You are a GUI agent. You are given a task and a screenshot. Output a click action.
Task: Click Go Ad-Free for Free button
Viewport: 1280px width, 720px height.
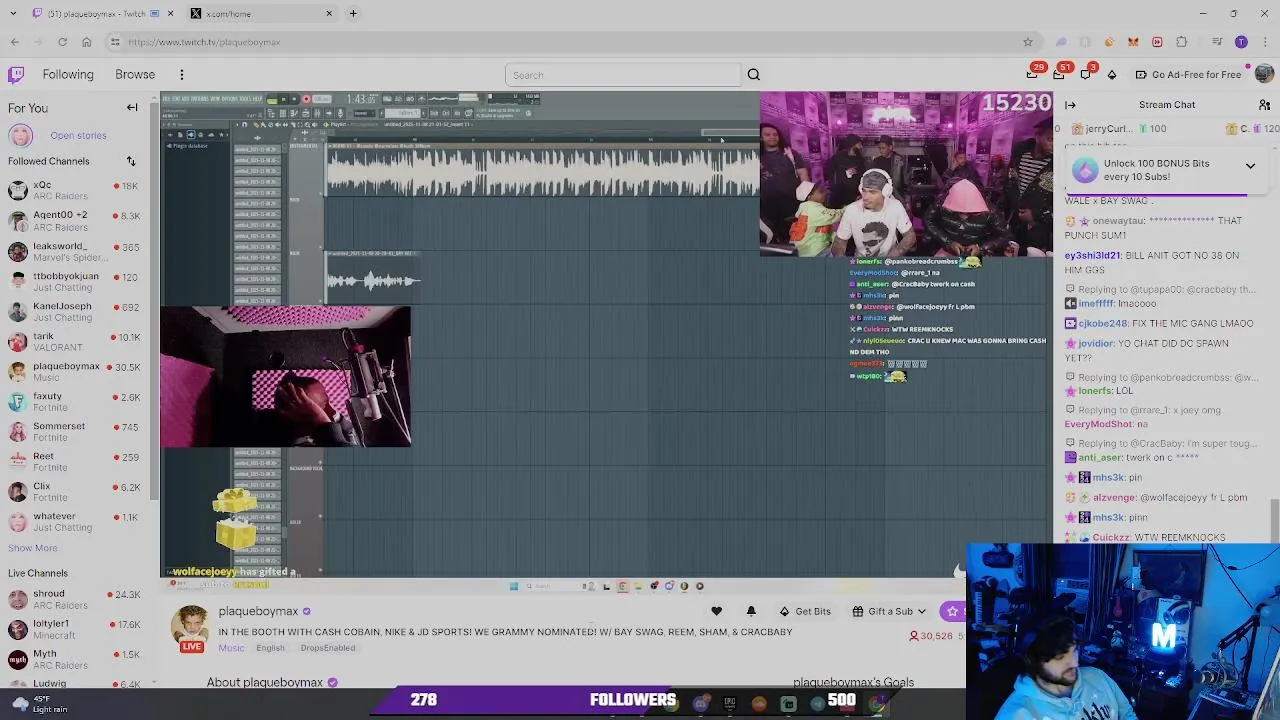[x=1188, y=75]
